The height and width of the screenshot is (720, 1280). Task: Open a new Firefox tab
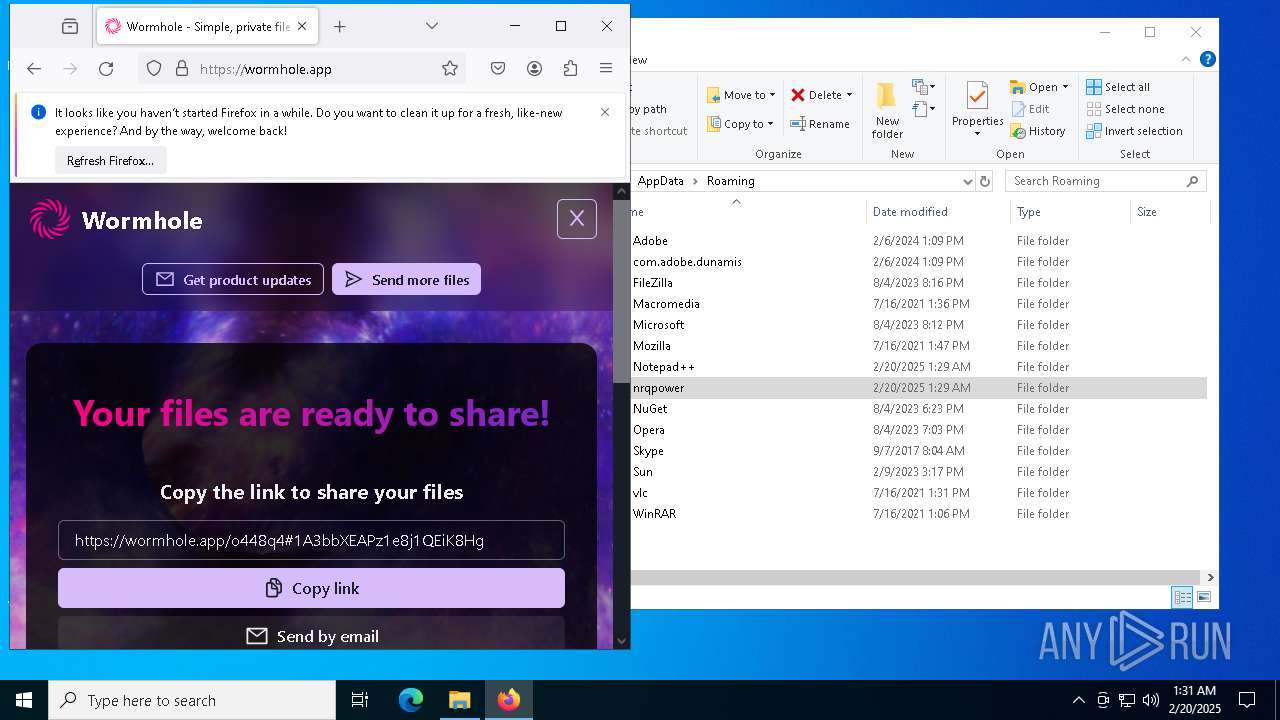[340, 26]
